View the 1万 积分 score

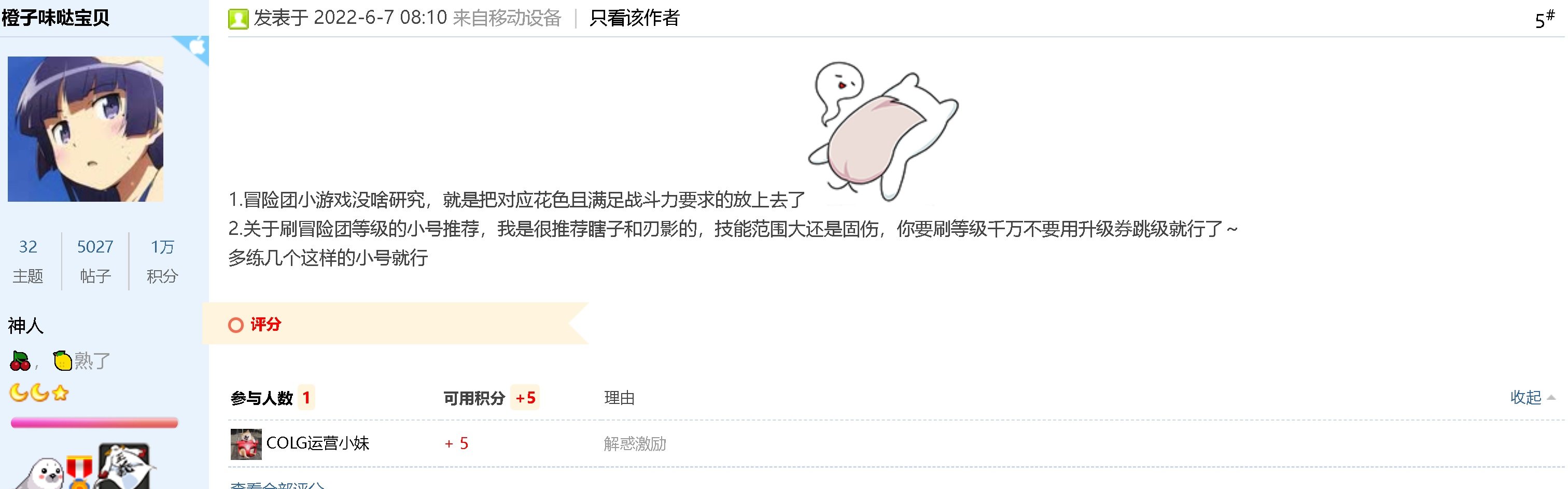point(162,261)
